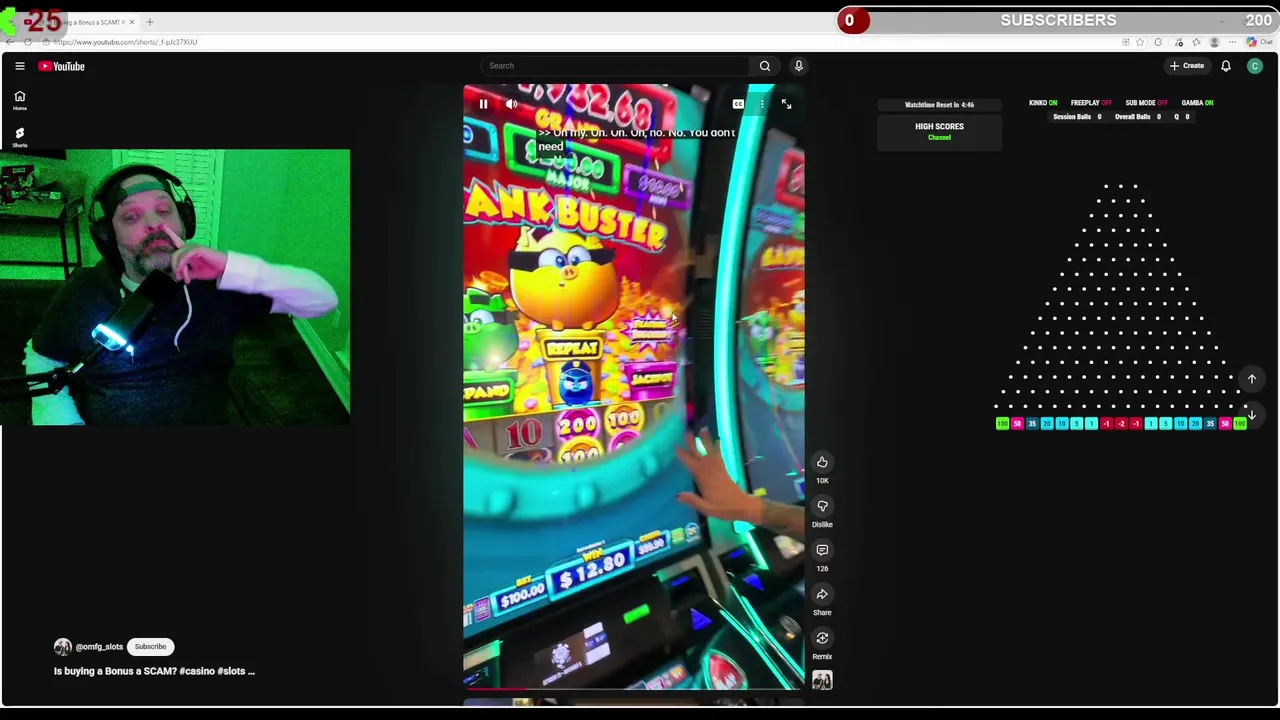Screen dimensions: 1280x720
Task: Open the 126 comments panel
Action: point(822,550)
